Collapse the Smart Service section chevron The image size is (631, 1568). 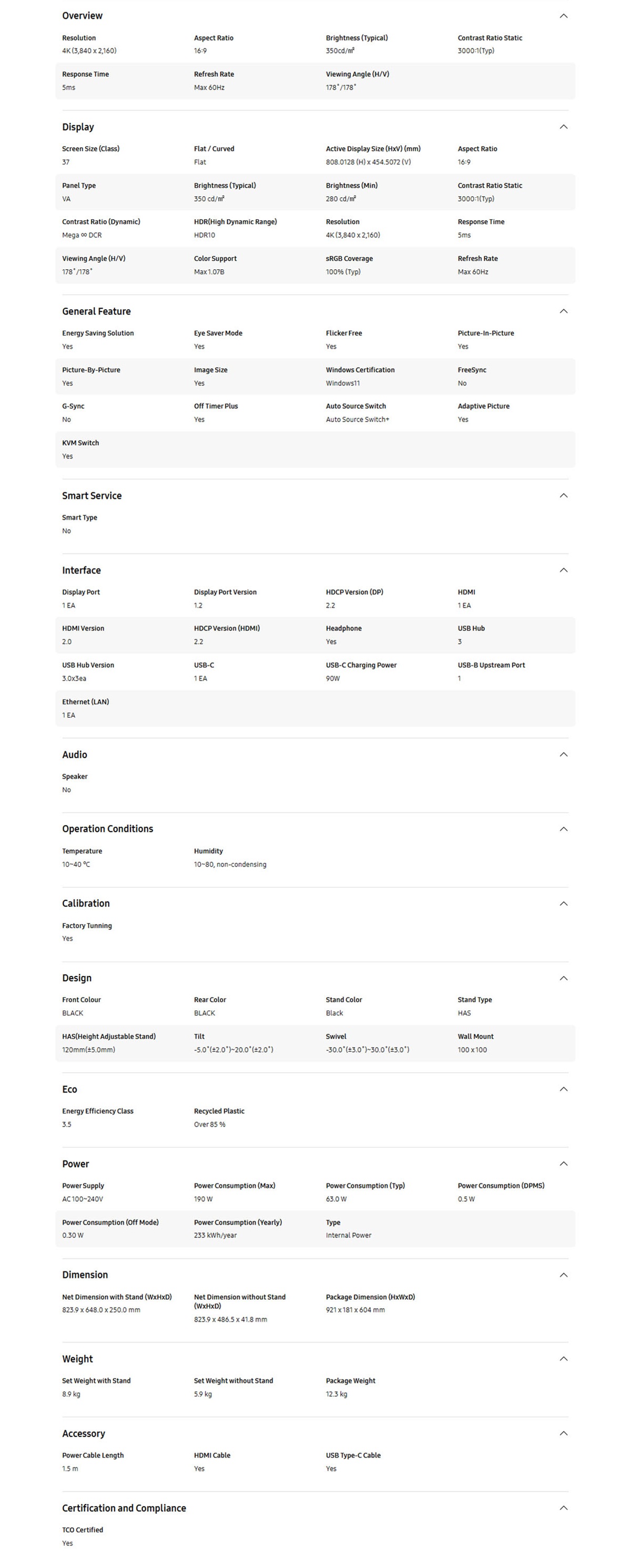click(x=564, y=495)
